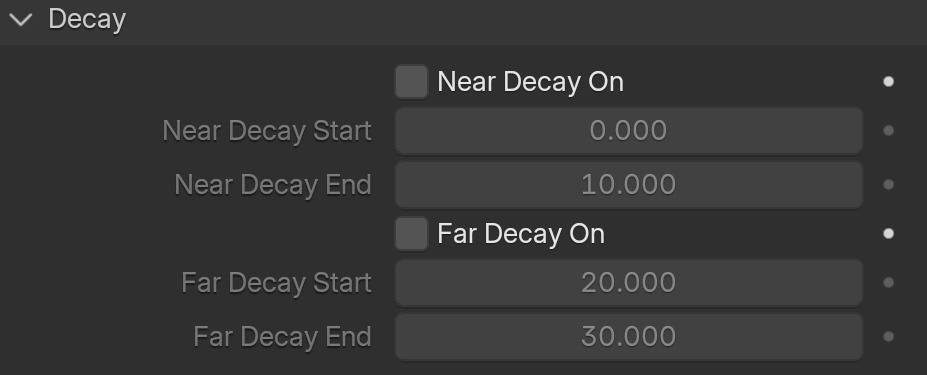Click the animate dot for Near Decay On
The width and height of the screenshot is (927, 375).
point(888,82)
